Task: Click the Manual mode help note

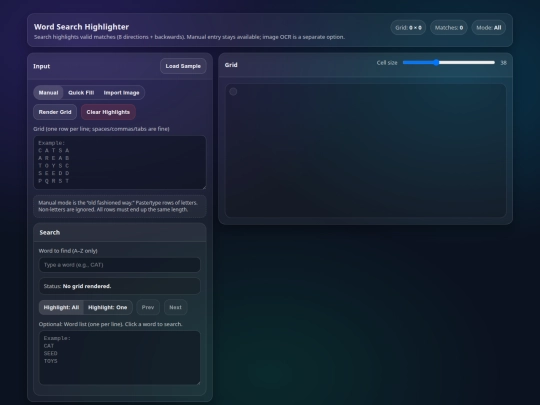Action: pos(120,206)
